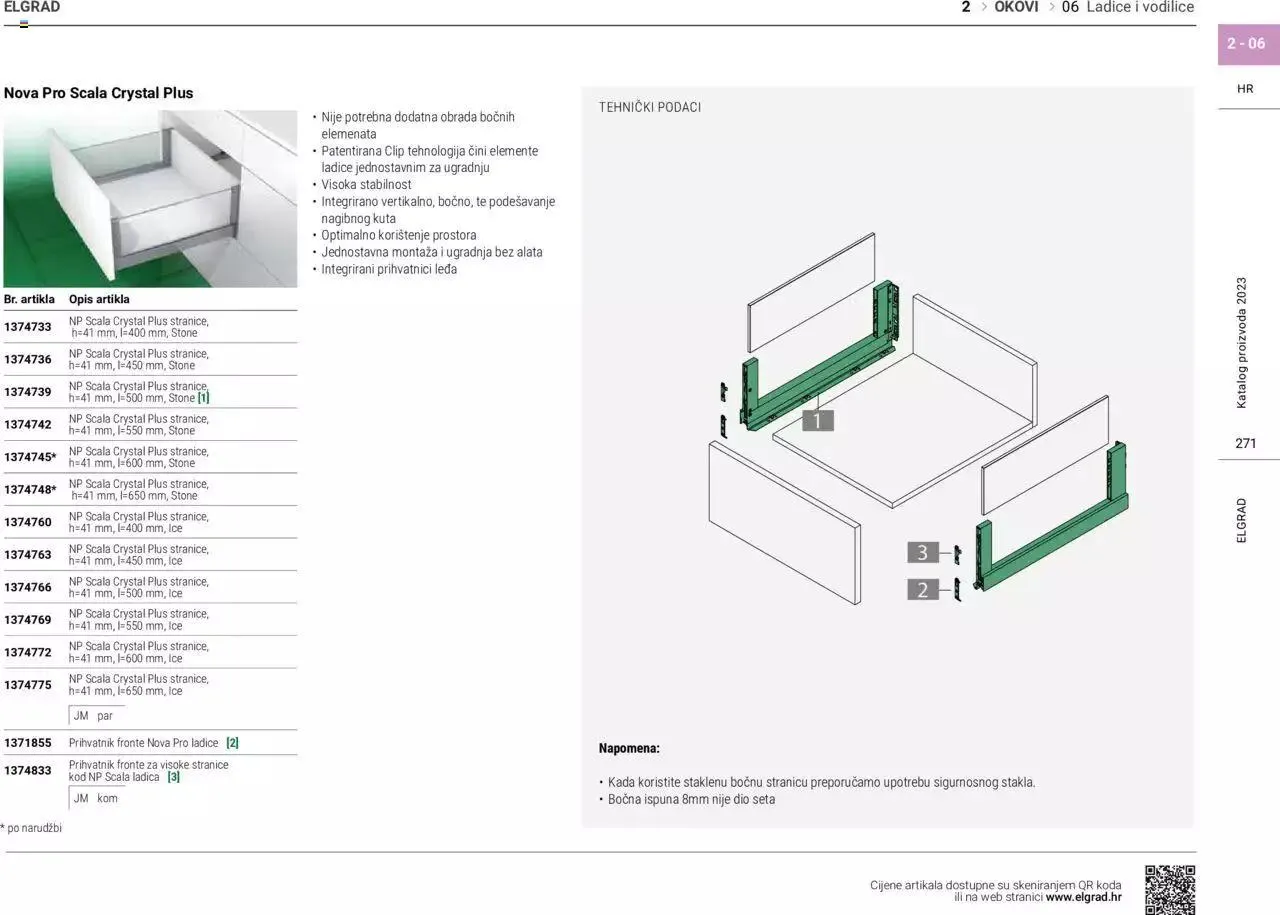The image size is (1280, 915).
Task: Select marker 1 in the technical diagram
Action: click(818, 420)
